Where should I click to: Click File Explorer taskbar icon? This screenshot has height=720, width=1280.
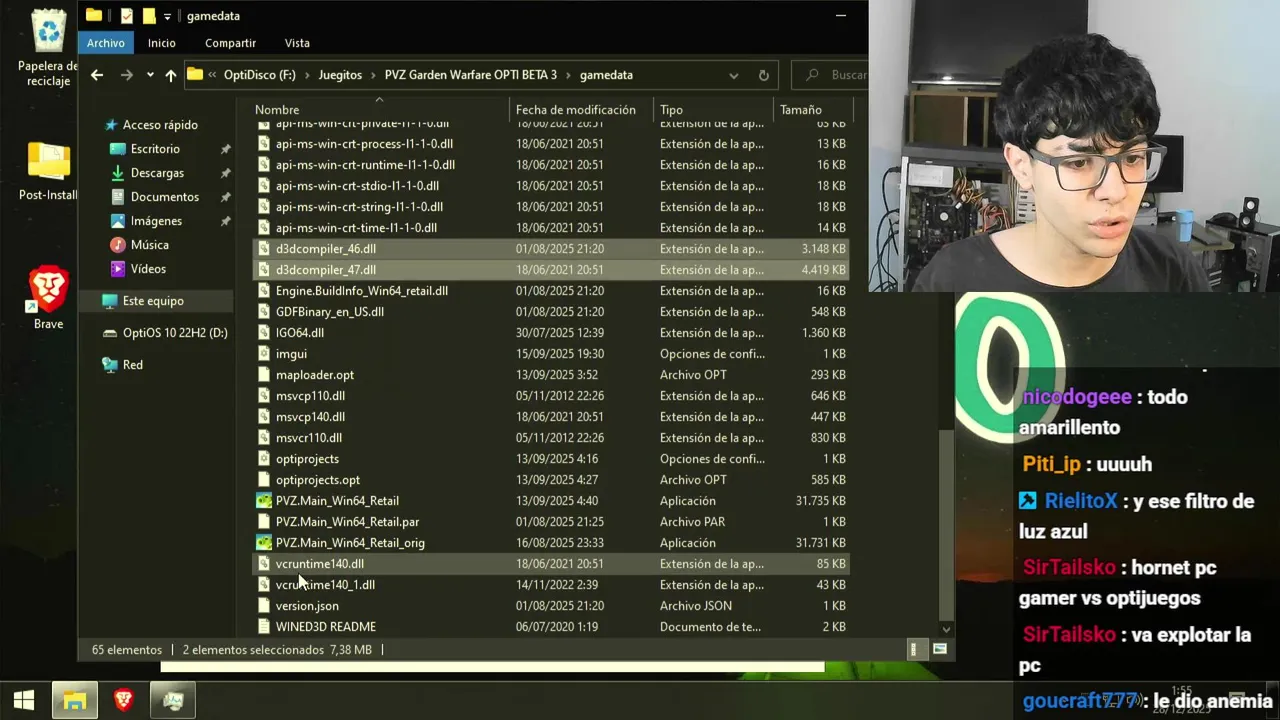click(74, 700)
